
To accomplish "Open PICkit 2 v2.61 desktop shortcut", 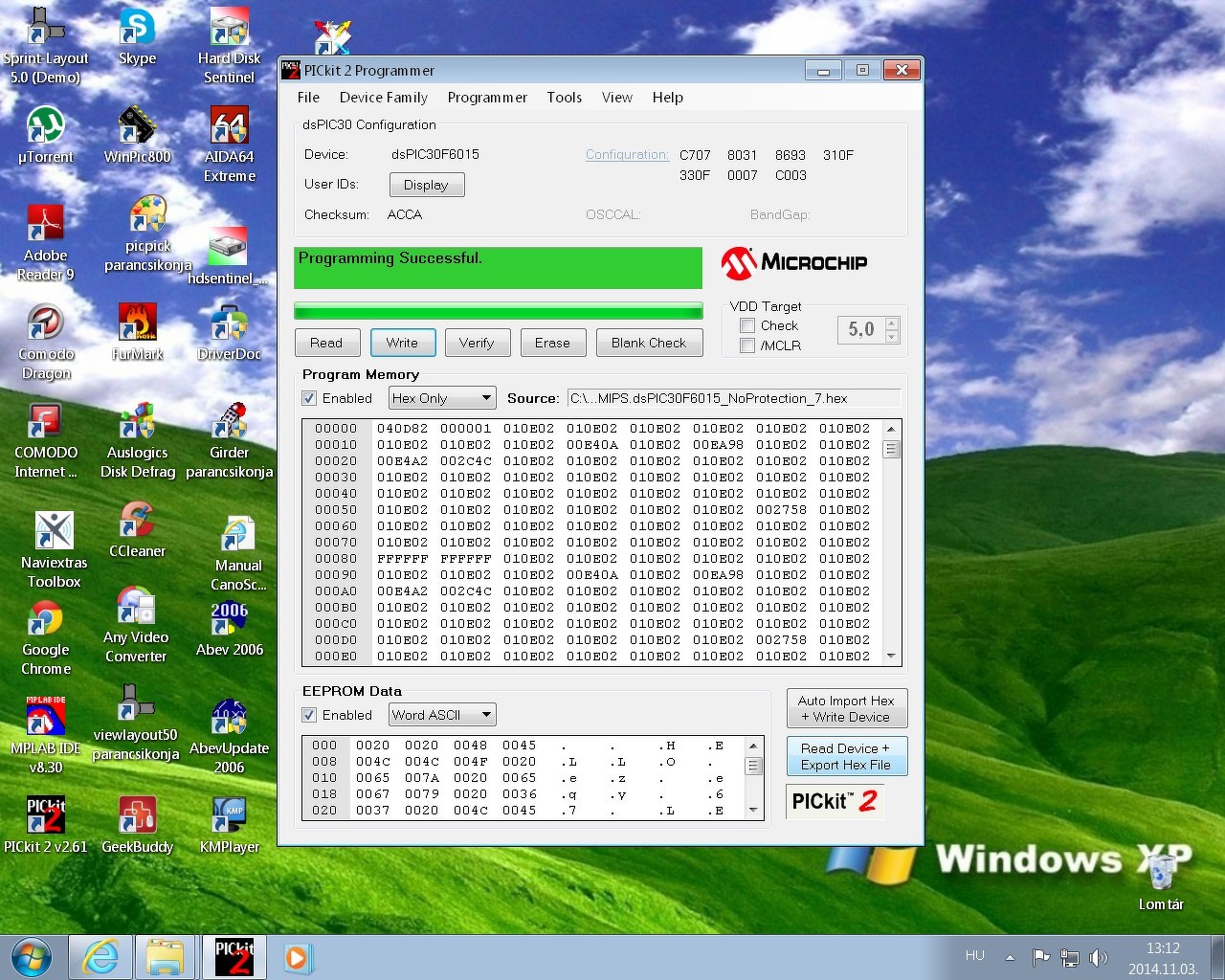I will click(x=45, y=824).
